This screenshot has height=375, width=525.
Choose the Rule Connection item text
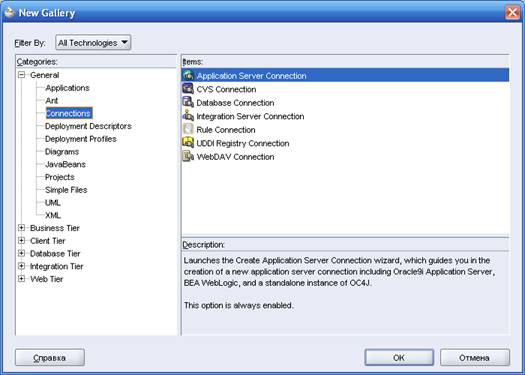226,130
